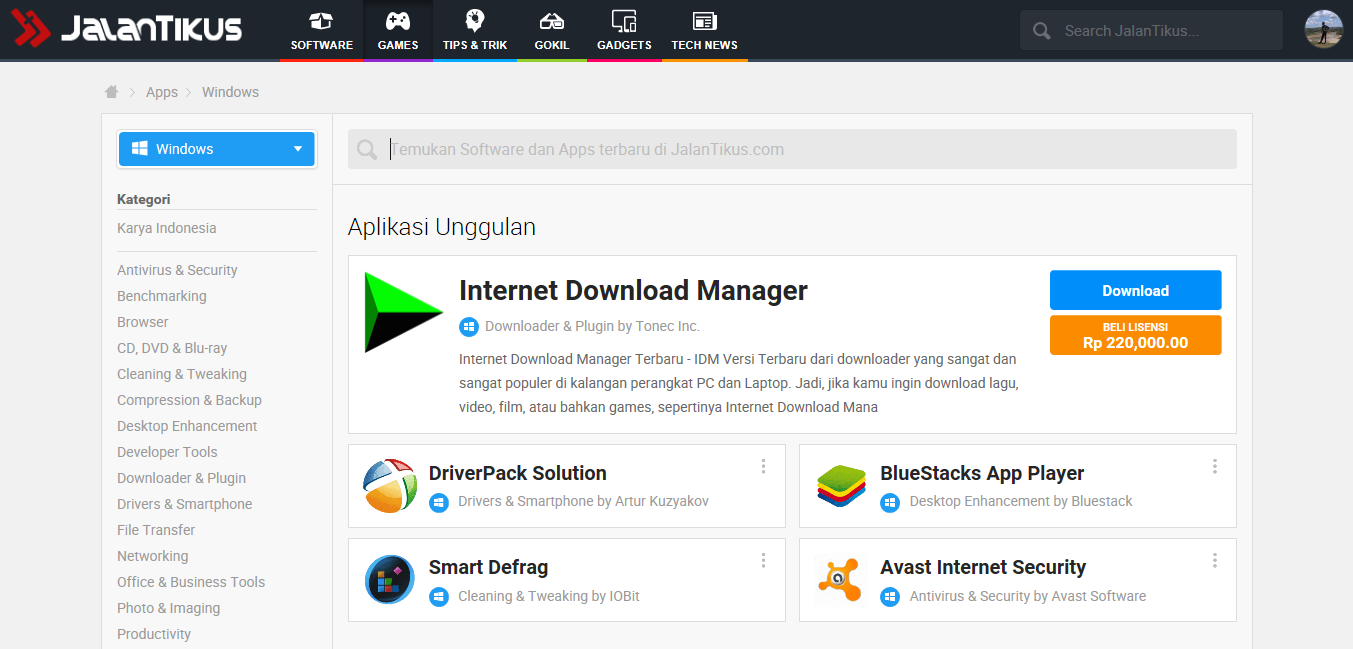This screenshot has width=1353, height=649.
Task: Open Smart Defrag title link
Action: coord(489,568)
